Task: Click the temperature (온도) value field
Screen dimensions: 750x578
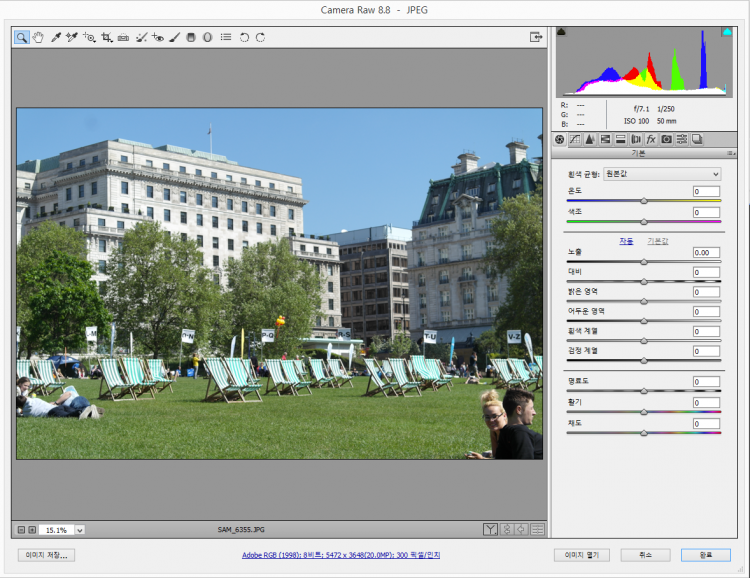Action: pos(706,191)
